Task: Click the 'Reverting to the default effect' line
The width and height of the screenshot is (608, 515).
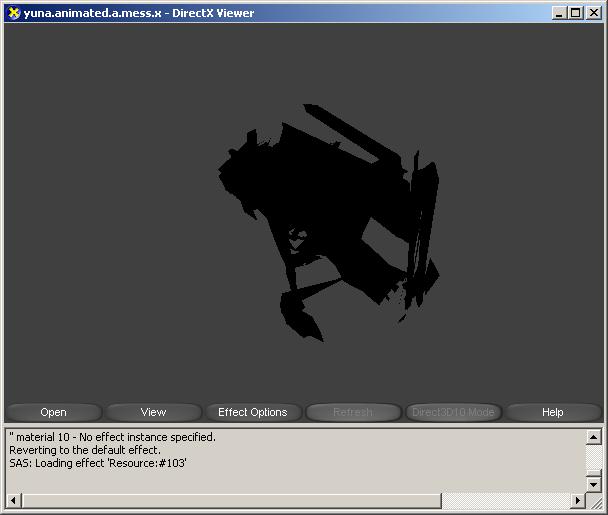Action: 85,450
